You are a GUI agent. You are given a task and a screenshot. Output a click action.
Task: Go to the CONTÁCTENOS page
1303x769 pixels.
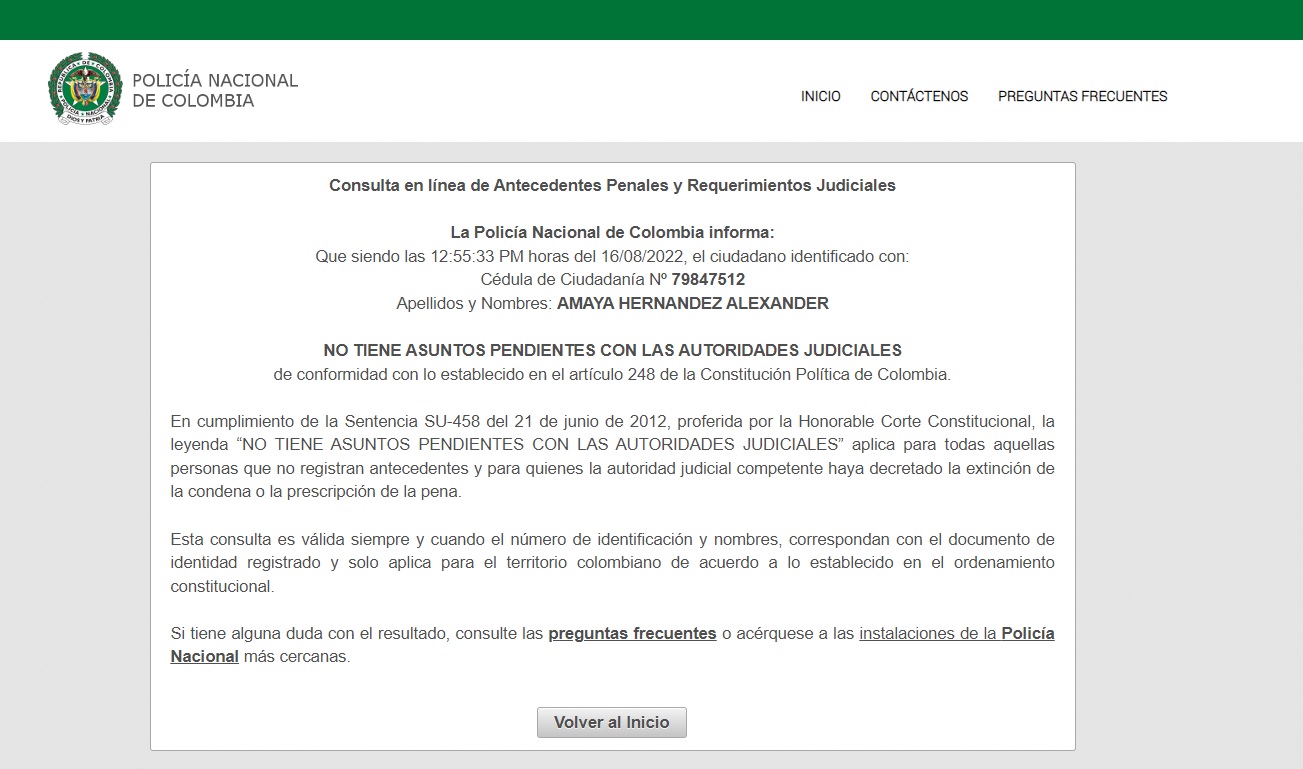(x=919, y=97)
